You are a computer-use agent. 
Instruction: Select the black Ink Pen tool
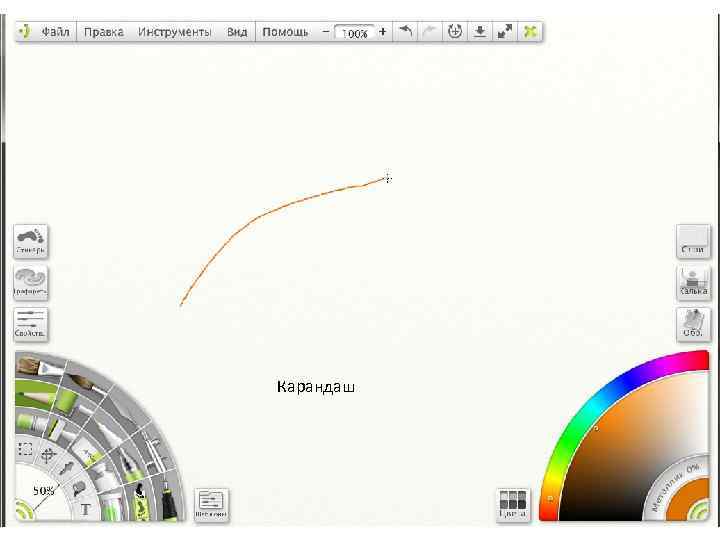(168, 501)
